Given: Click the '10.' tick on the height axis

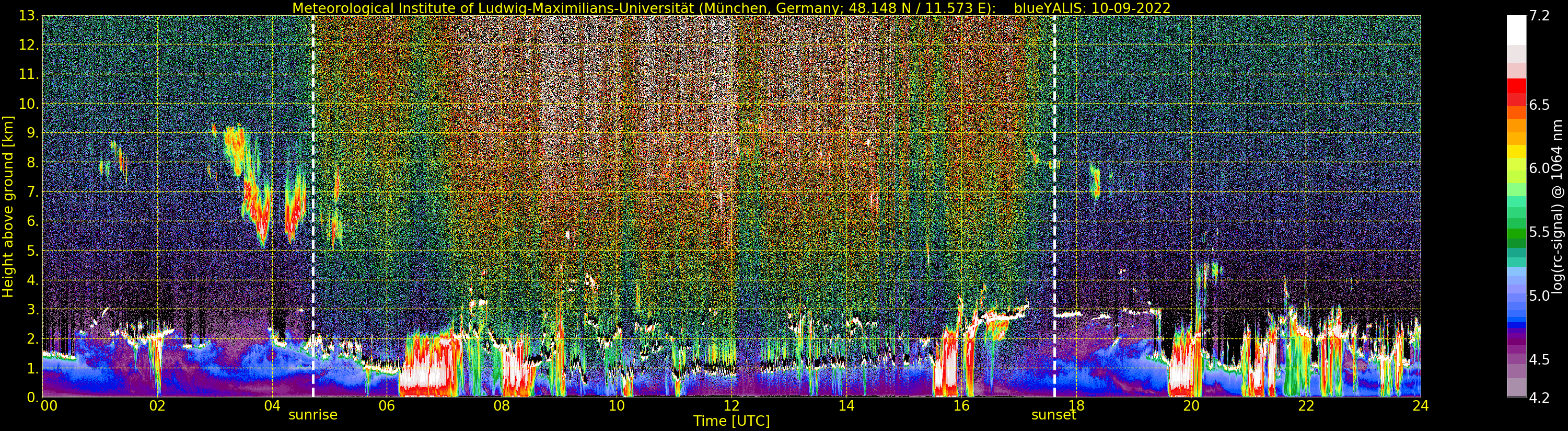Looking at the screenshot, I should tap(29, 104).
